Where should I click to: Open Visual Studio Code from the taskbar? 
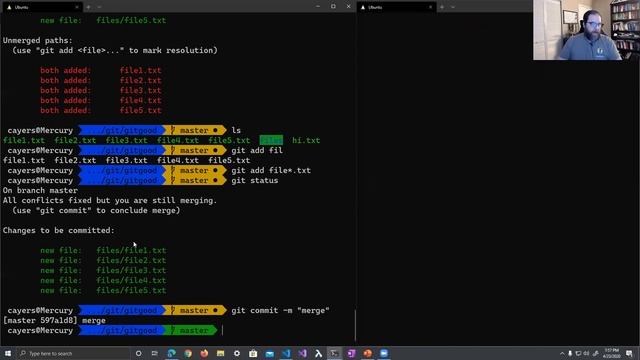(x=286, y=353)
